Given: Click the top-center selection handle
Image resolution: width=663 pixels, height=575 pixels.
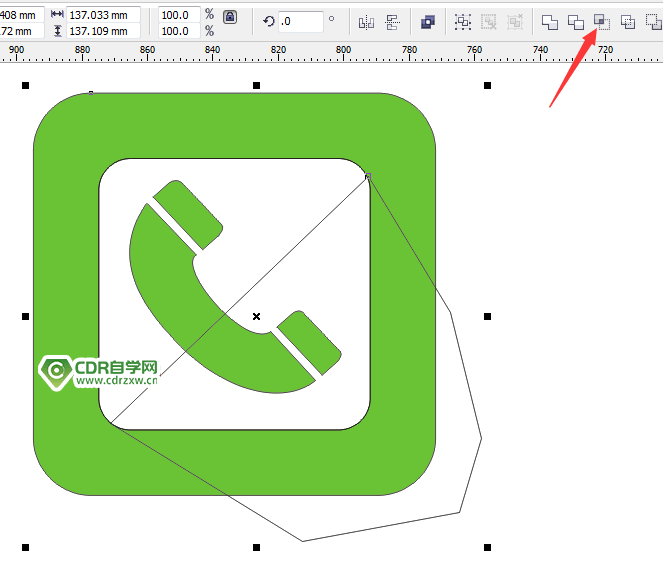Looking at the screenshot, I should [256, 85].
